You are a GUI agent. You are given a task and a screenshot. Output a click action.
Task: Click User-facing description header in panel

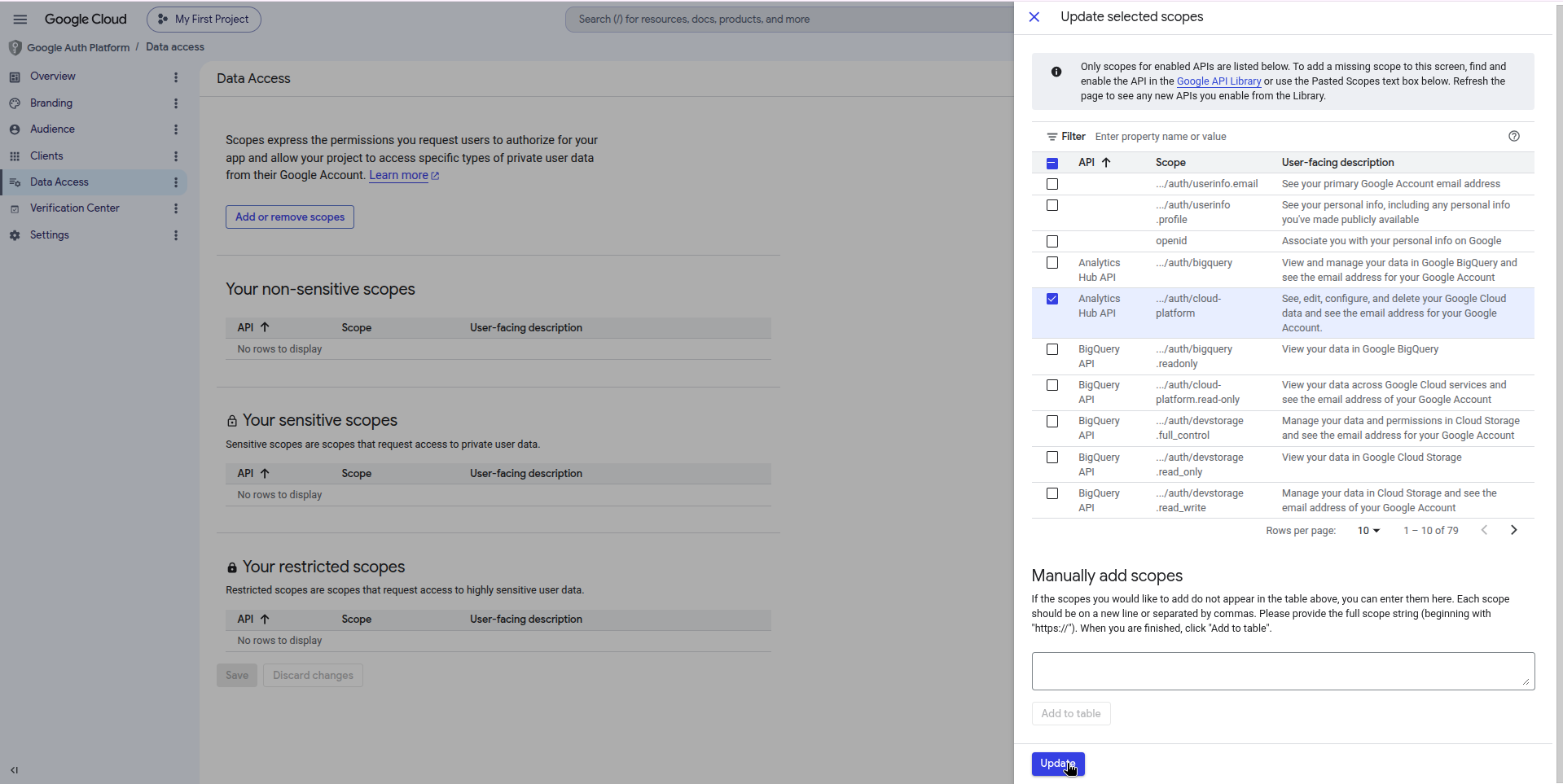(1337, 162)
